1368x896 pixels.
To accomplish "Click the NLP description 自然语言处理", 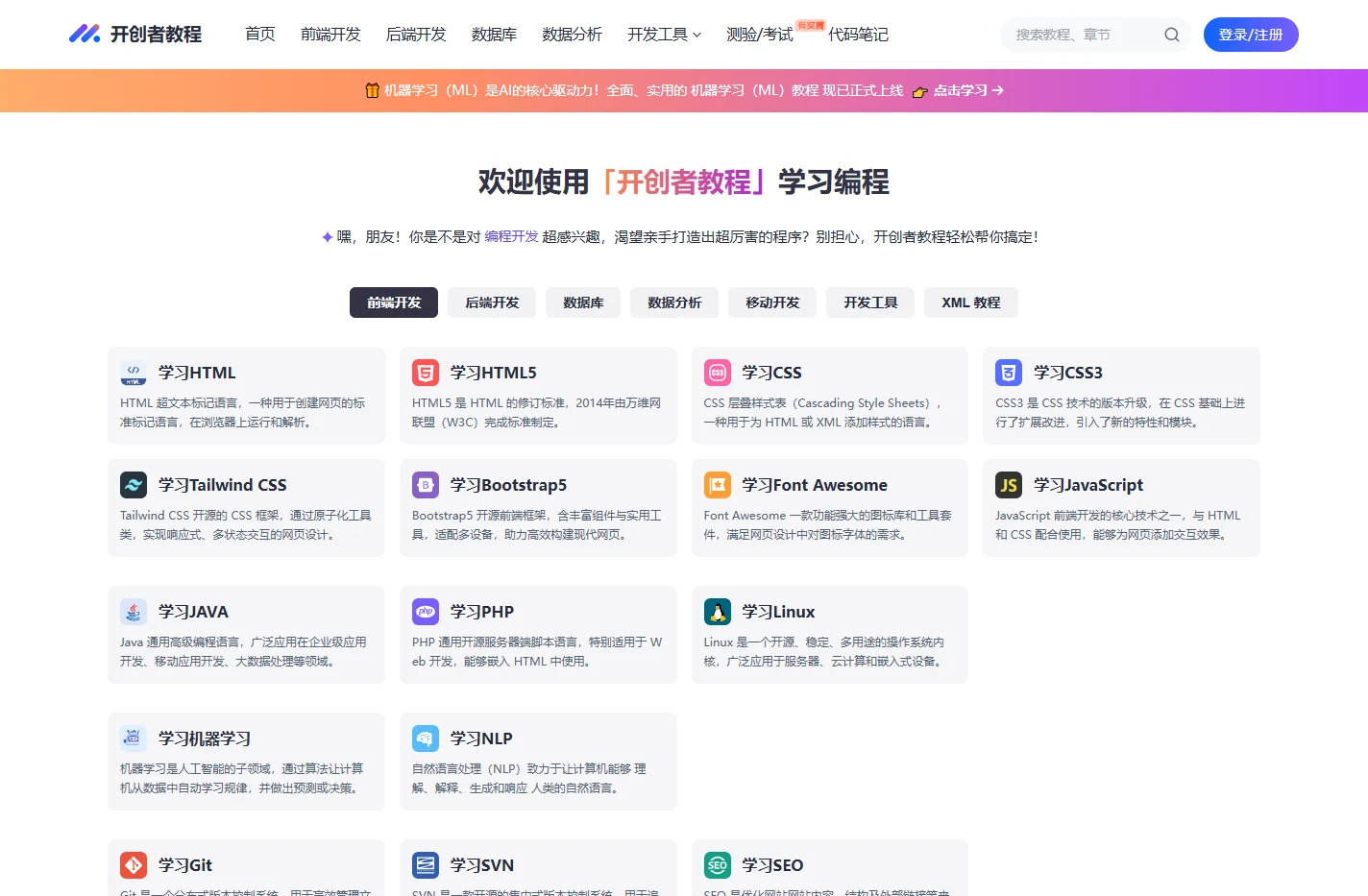I will (x=529, y=779).
